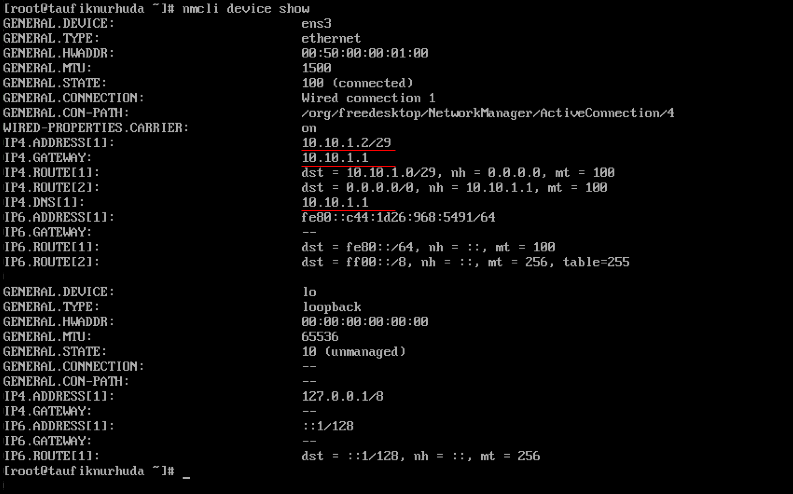The image size is (793, 494).
Task: Click the ens3 device name value
Action: [x=316, y=24]
